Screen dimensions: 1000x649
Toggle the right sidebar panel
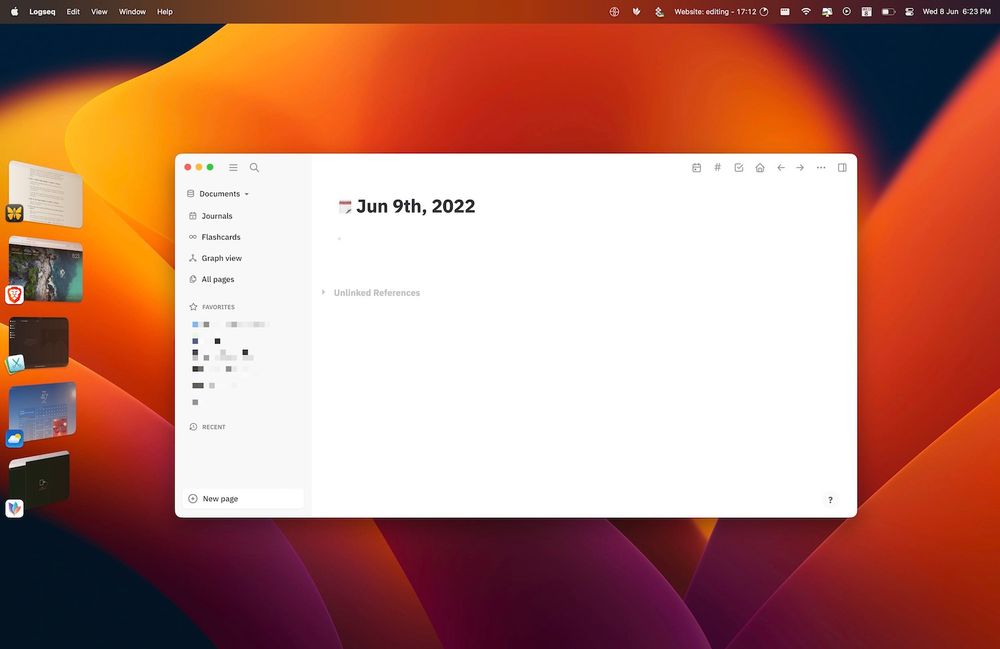842,167
